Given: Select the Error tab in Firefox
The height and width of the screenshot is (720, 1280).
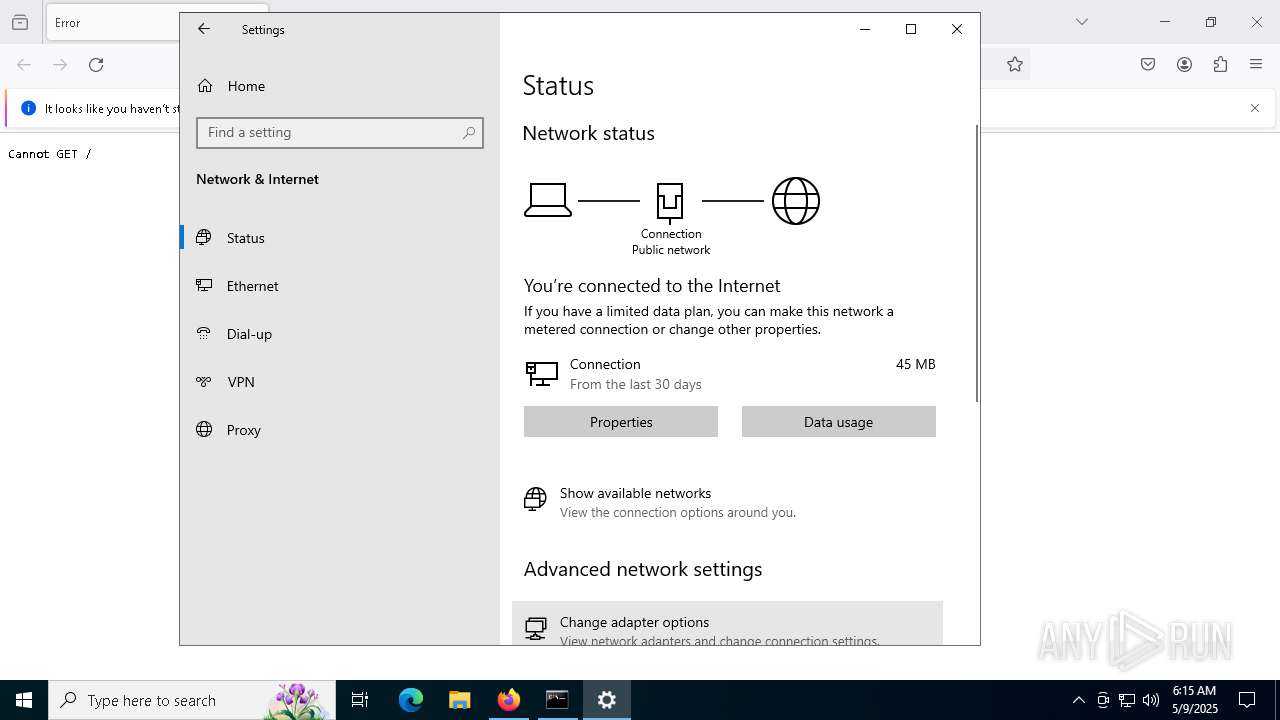Looking at the screenshot, I should [x=113, y=23].
